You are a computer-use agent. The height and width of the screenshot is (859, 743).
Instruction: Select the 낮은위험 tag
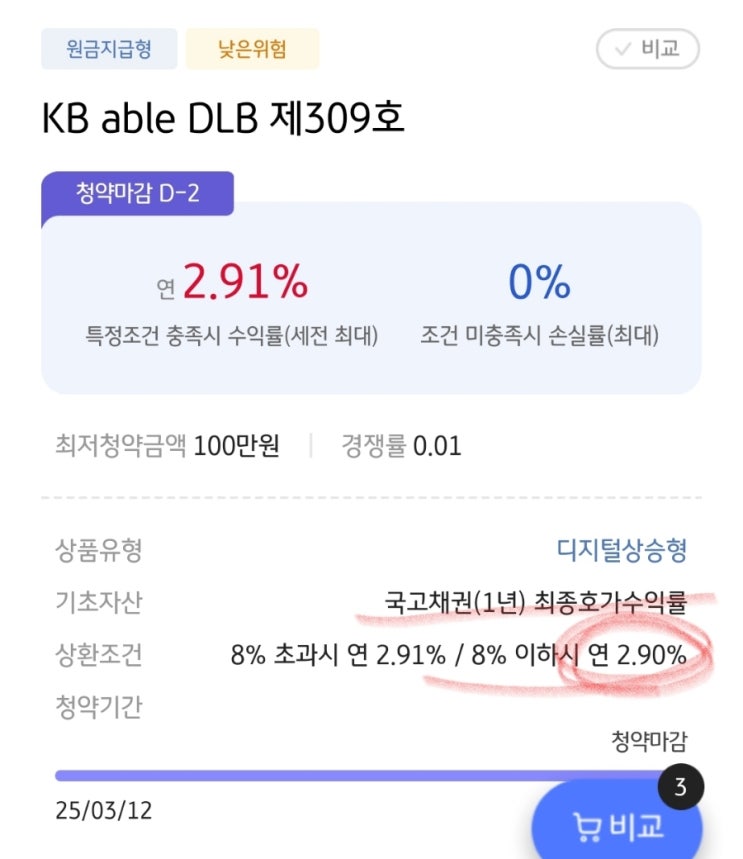tap(252, 48)
